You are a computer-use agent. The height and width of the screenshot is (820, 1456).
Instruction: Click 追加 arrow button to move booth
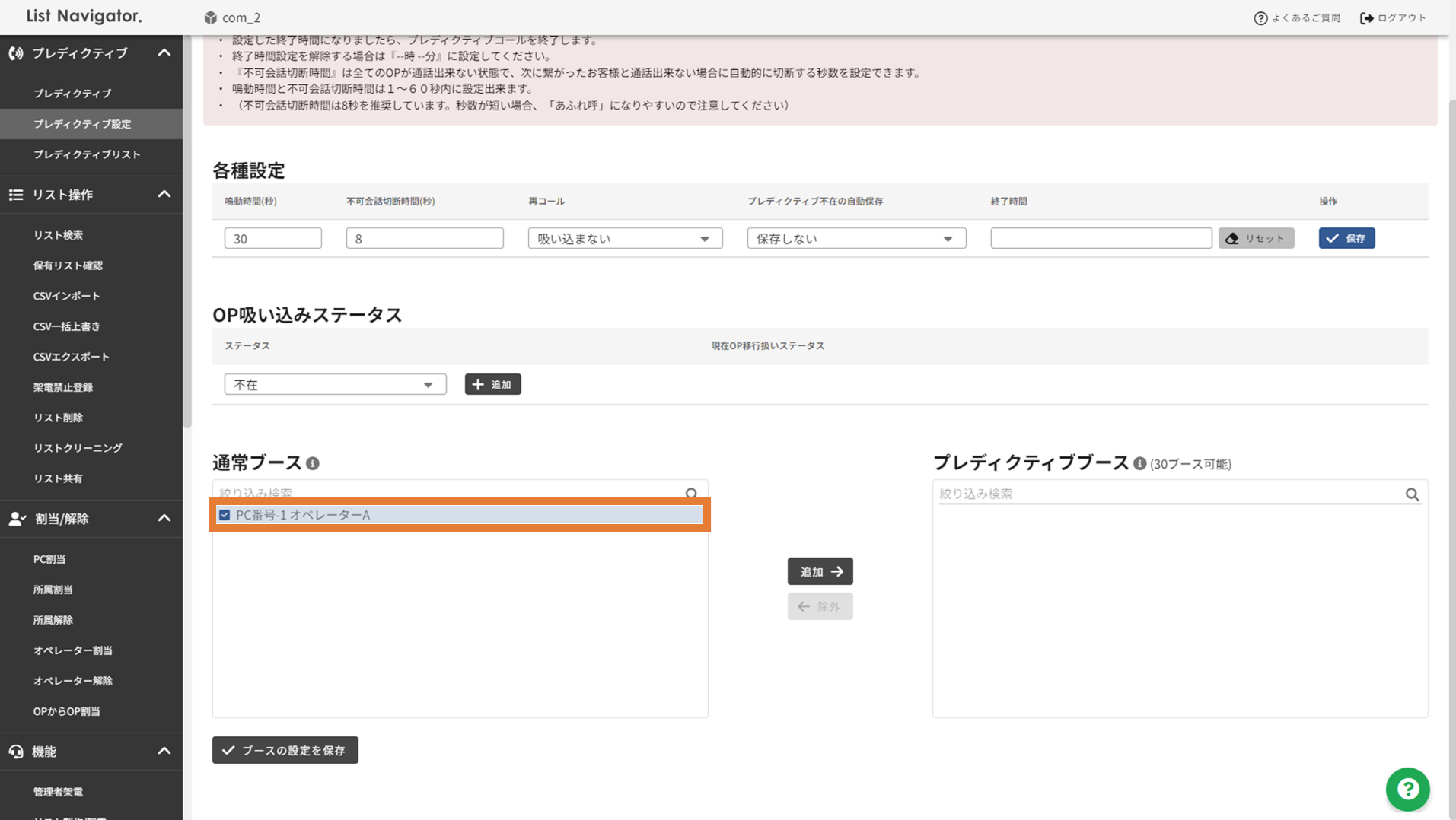point(820,571)
